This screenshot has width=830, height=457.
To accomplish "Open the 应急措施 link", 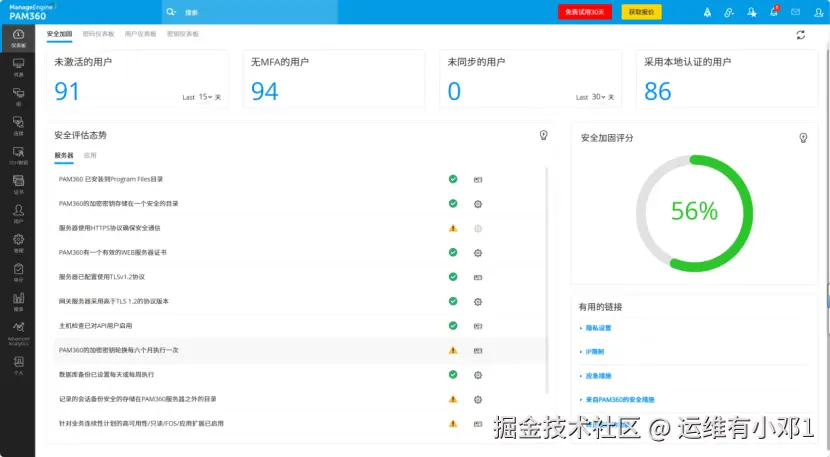I will tap(598, 376).
